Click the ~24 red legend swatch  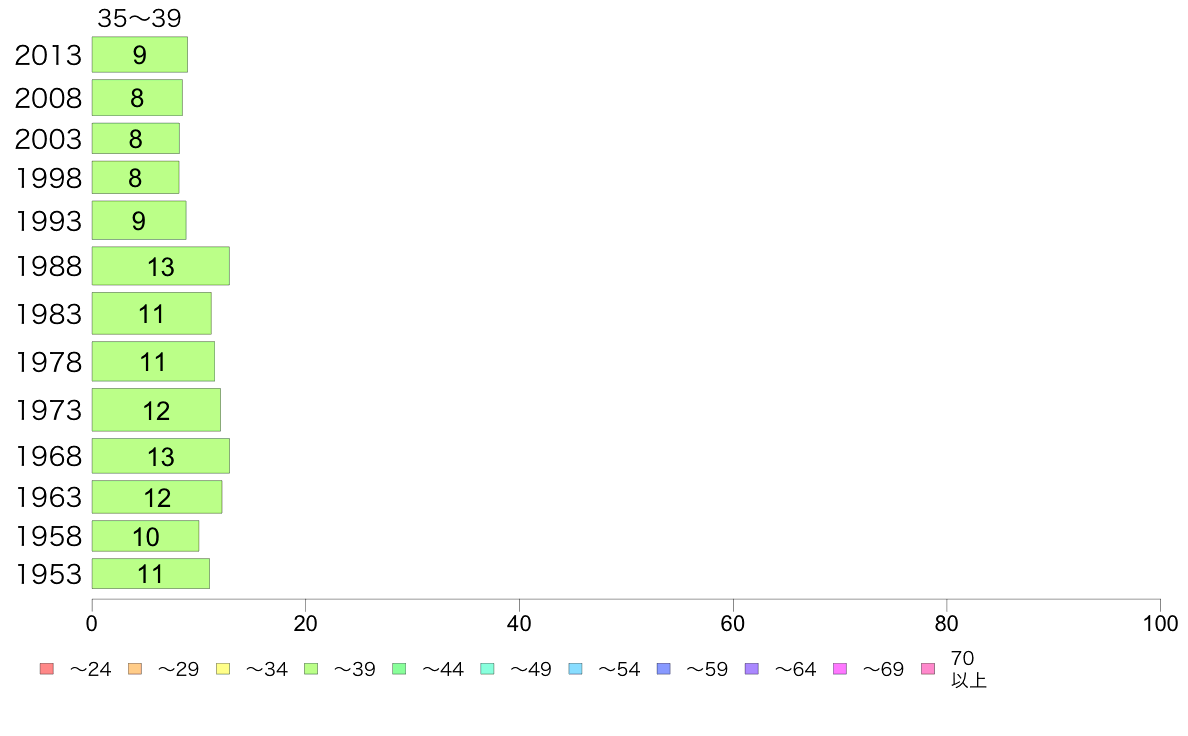click(x=47, y=669)
